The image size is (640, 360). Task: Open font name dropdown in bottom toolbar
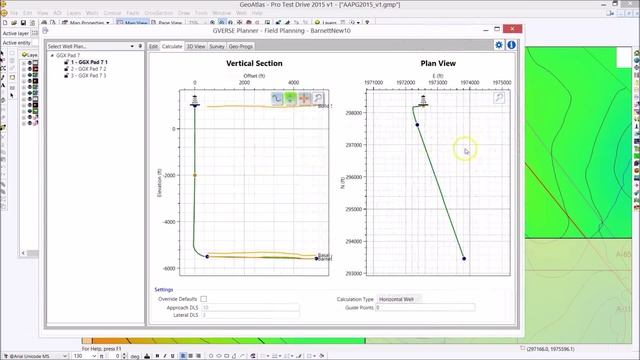pyautogui.click(x=65, y=356)
